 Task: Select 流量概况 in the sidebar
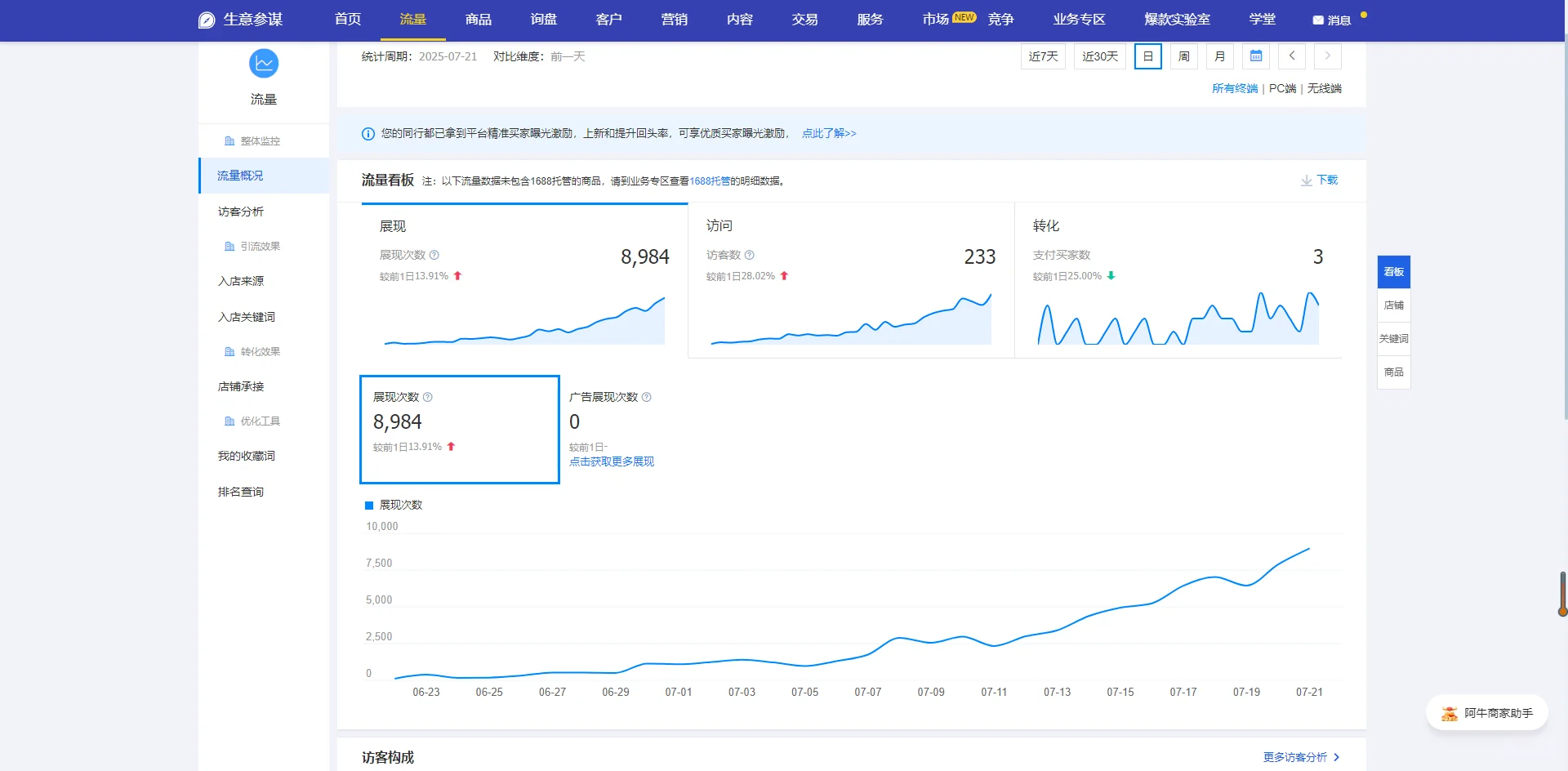[x=264, y=176]
